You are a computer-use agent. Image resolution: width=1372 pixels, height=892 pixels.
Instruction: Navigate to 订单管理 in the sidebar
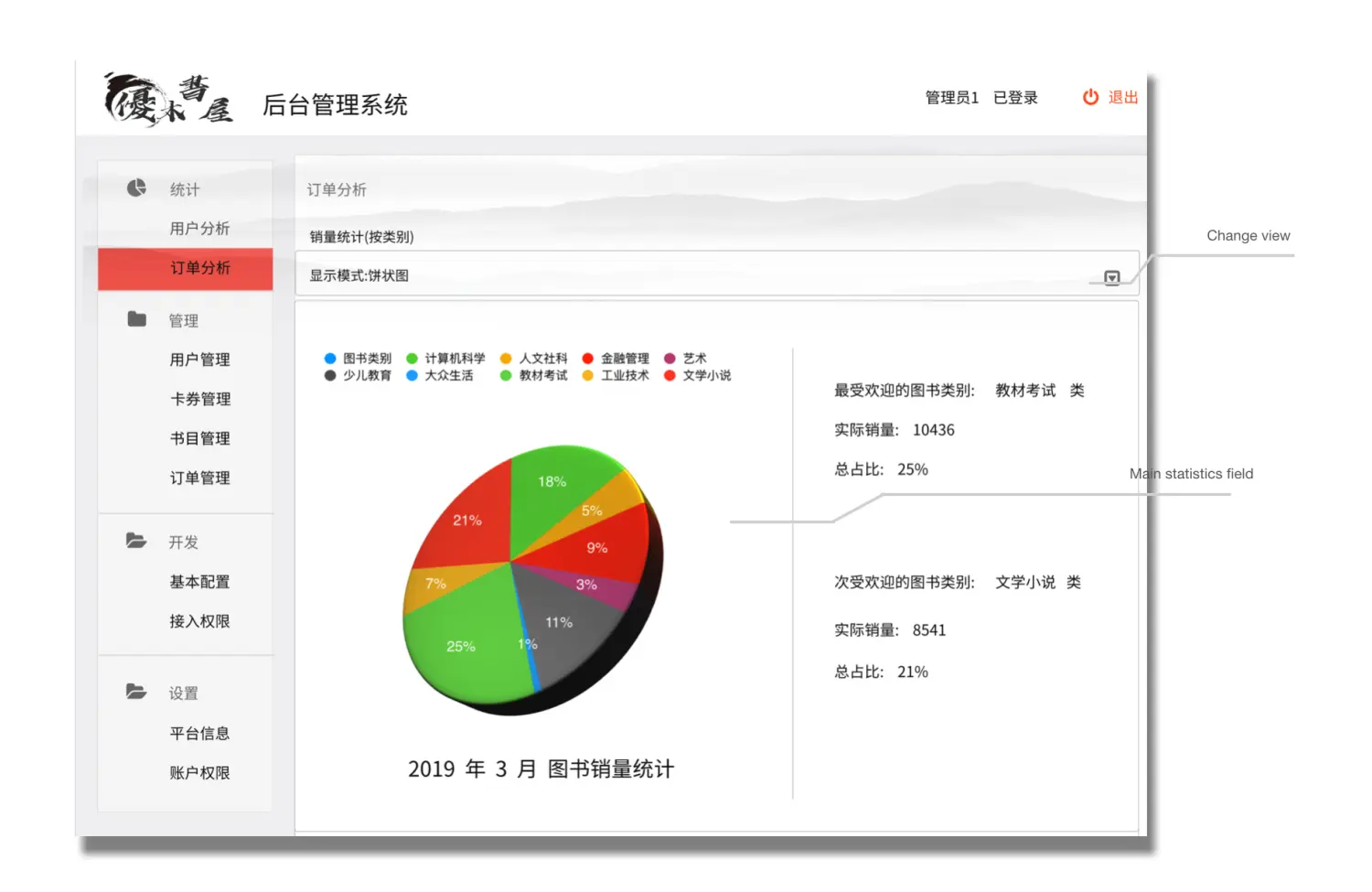pyautogui.click(x=199, y=478)
